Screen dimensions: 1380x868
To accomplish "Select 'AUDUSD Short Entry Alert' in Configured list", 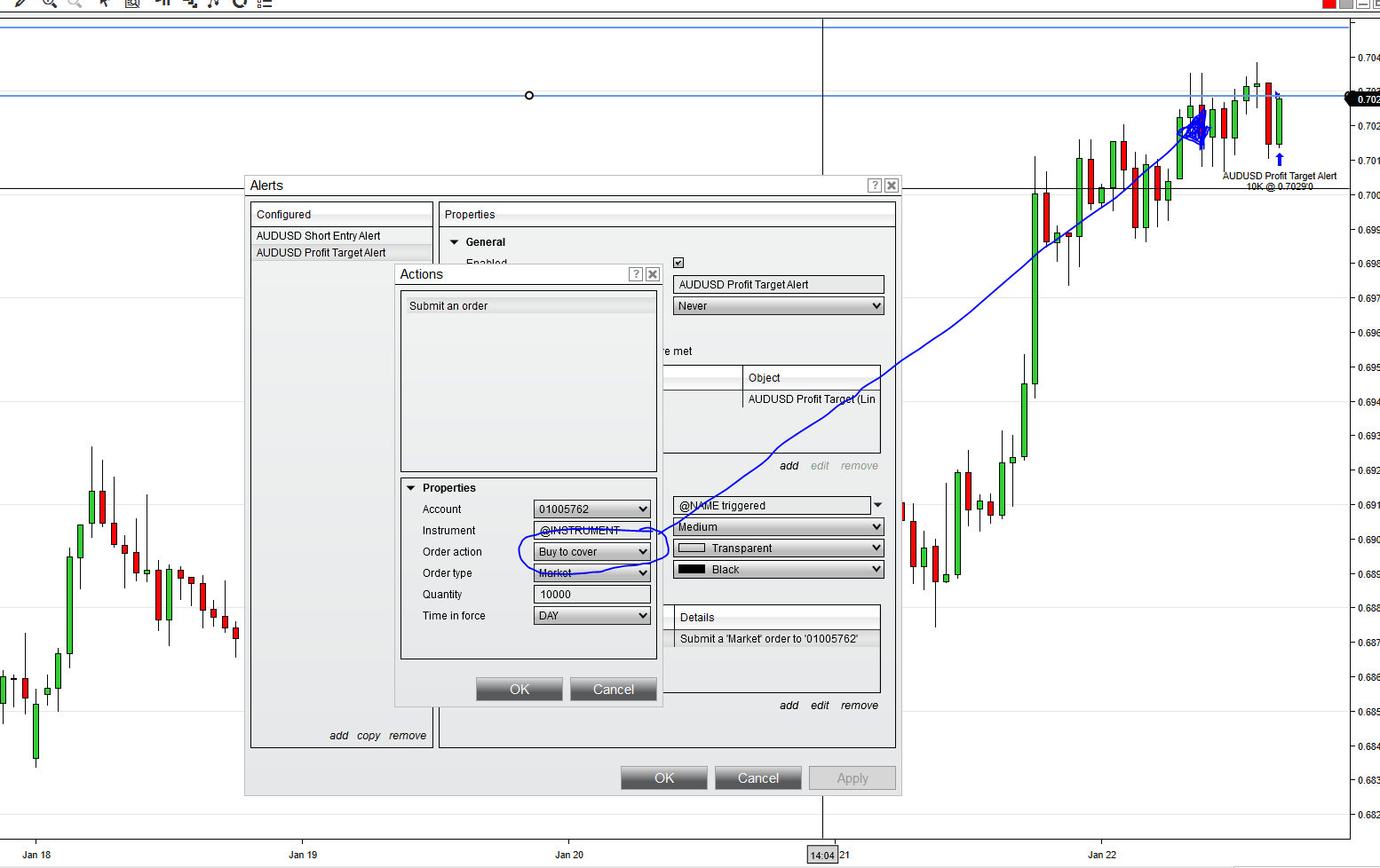I will click(342, 236).
